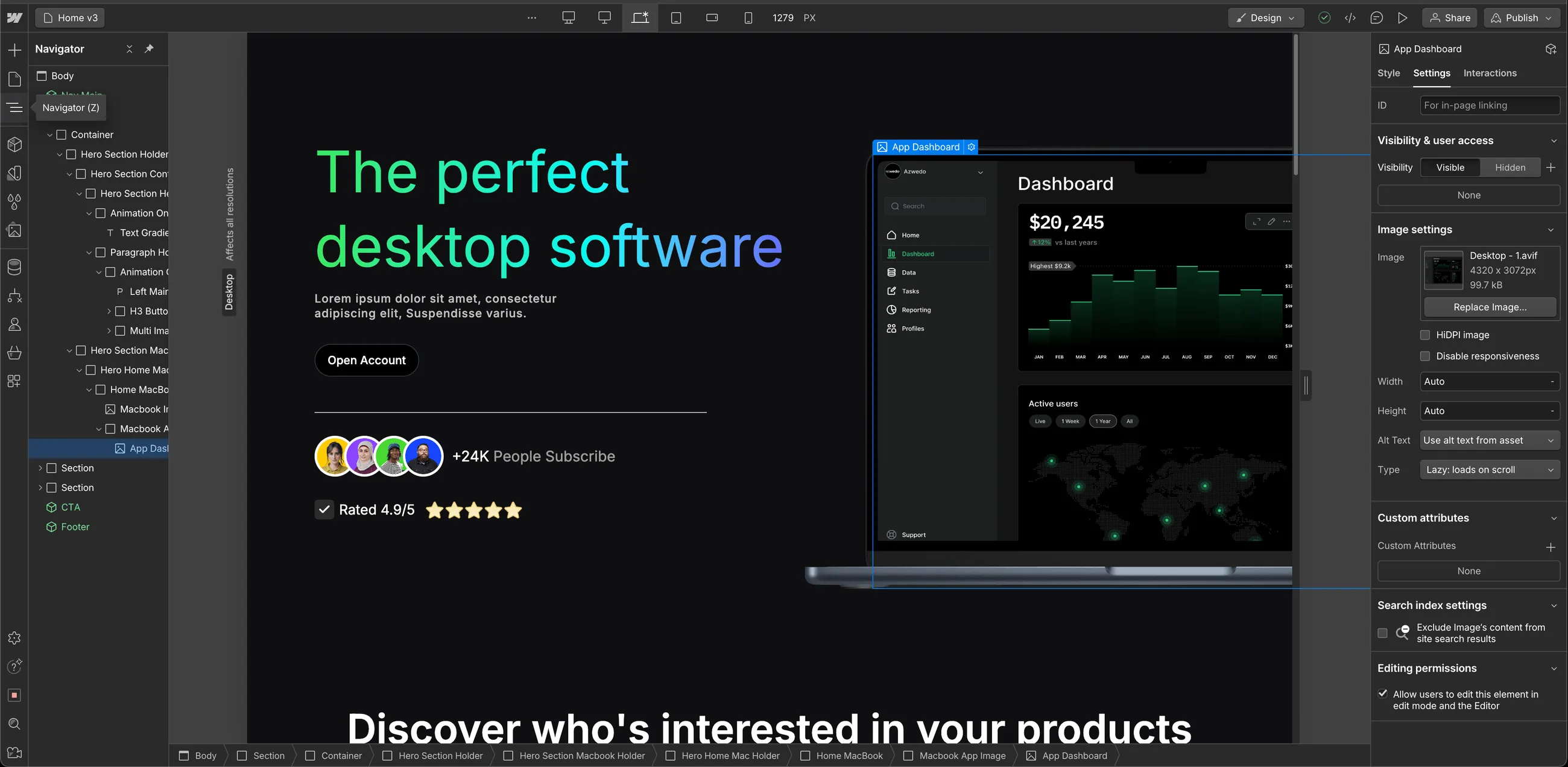Open the CMS database icon

click(x=14, y=267)
